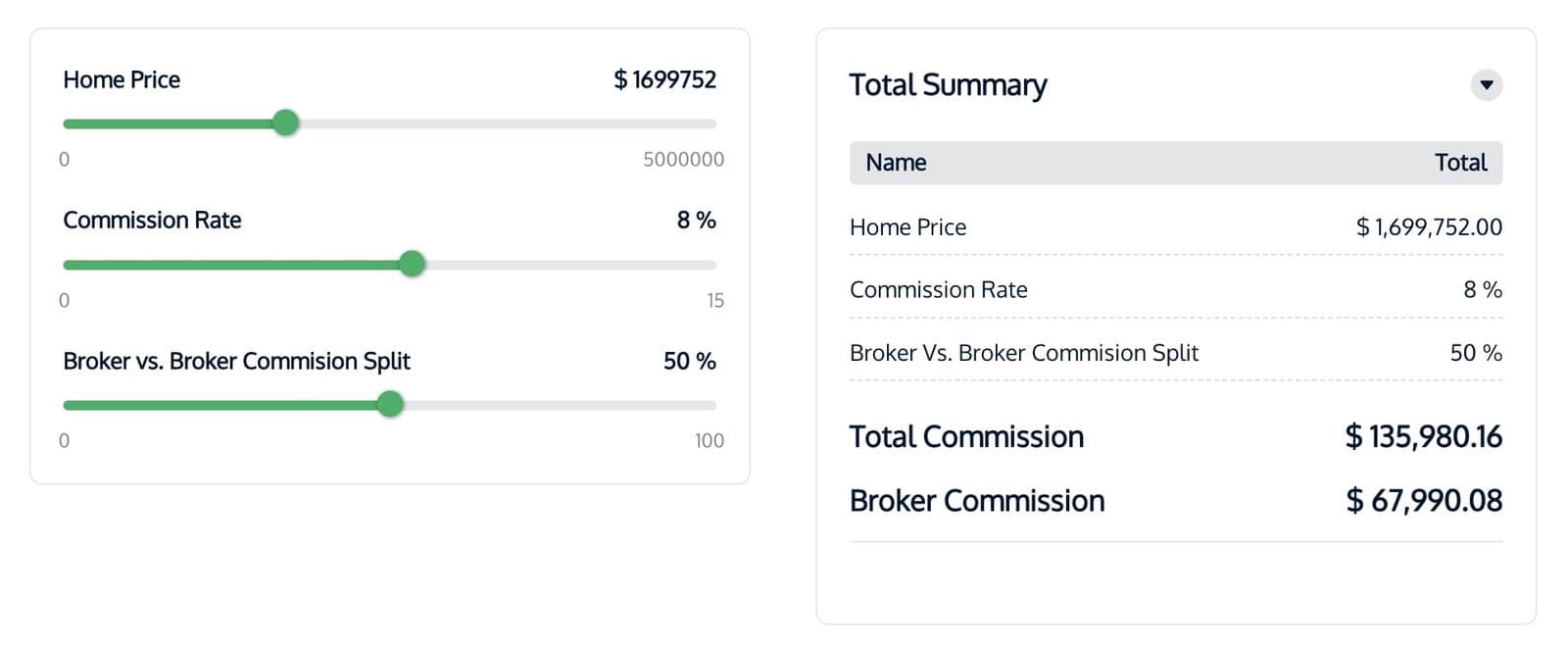
Task: Click the 8 % value above Commission Rate slider
Action: (x=696, y=221)
